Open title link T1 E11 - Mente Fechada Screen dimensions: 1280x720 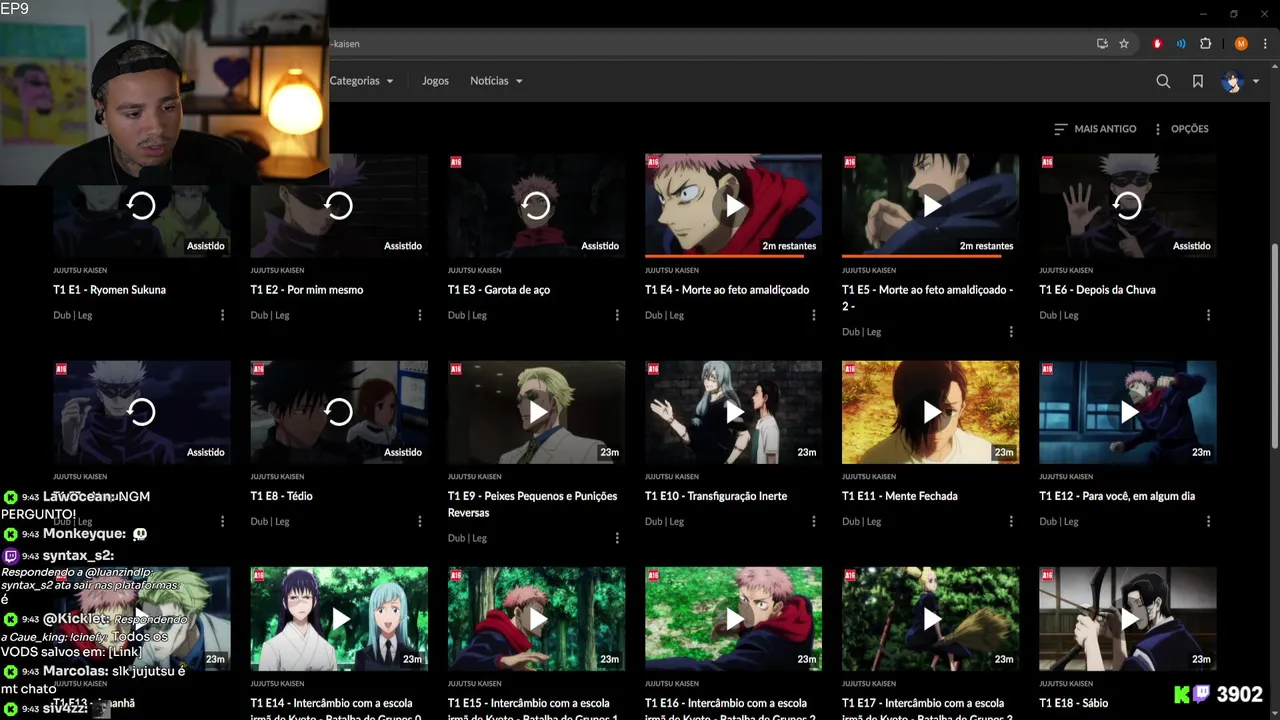pyautogui.click(x=900, y=496)
